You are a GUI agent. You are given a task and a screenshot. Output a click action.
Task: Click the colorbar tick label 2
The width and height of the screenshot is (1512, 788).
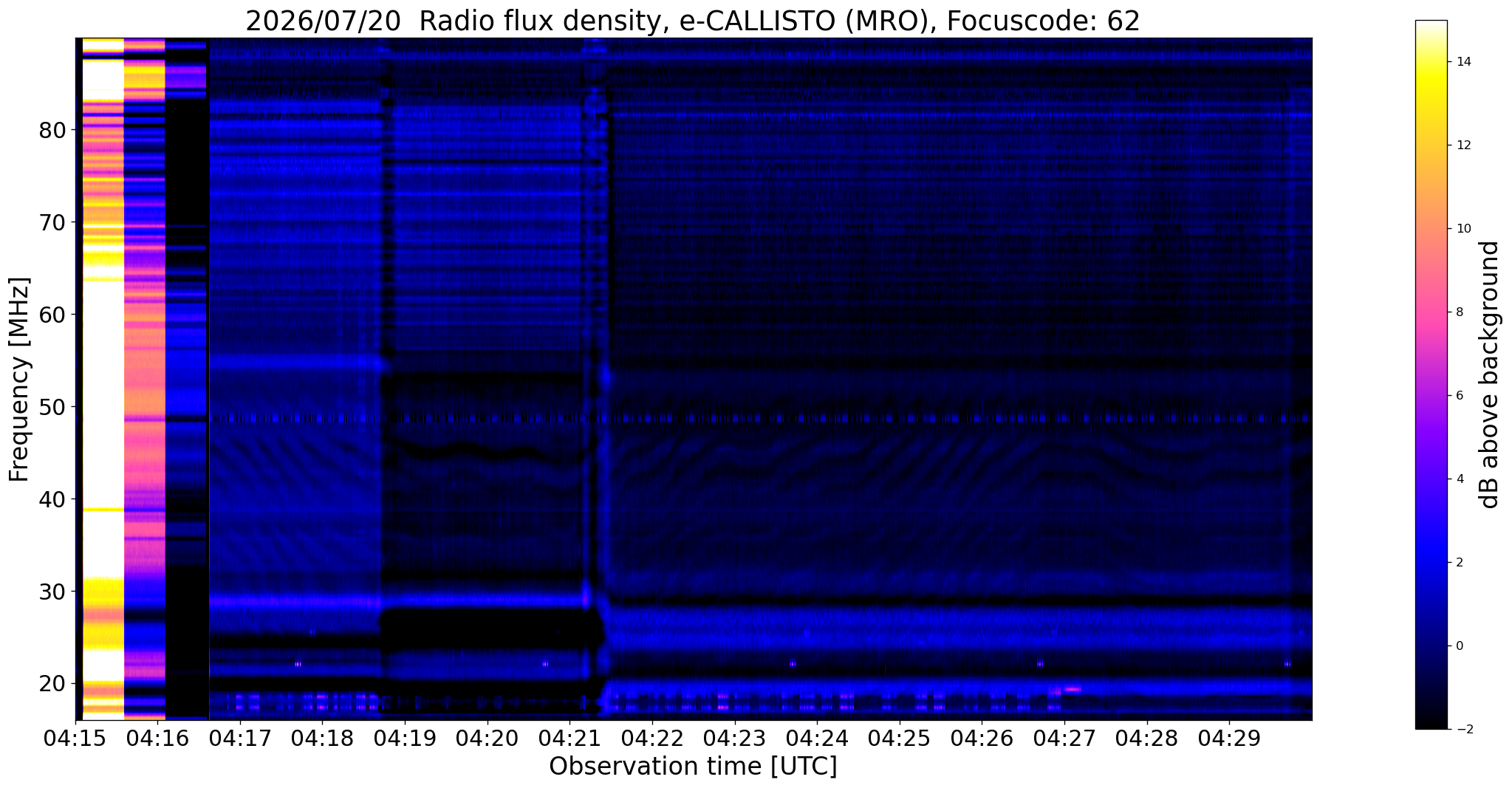[x=1459, y=563]
